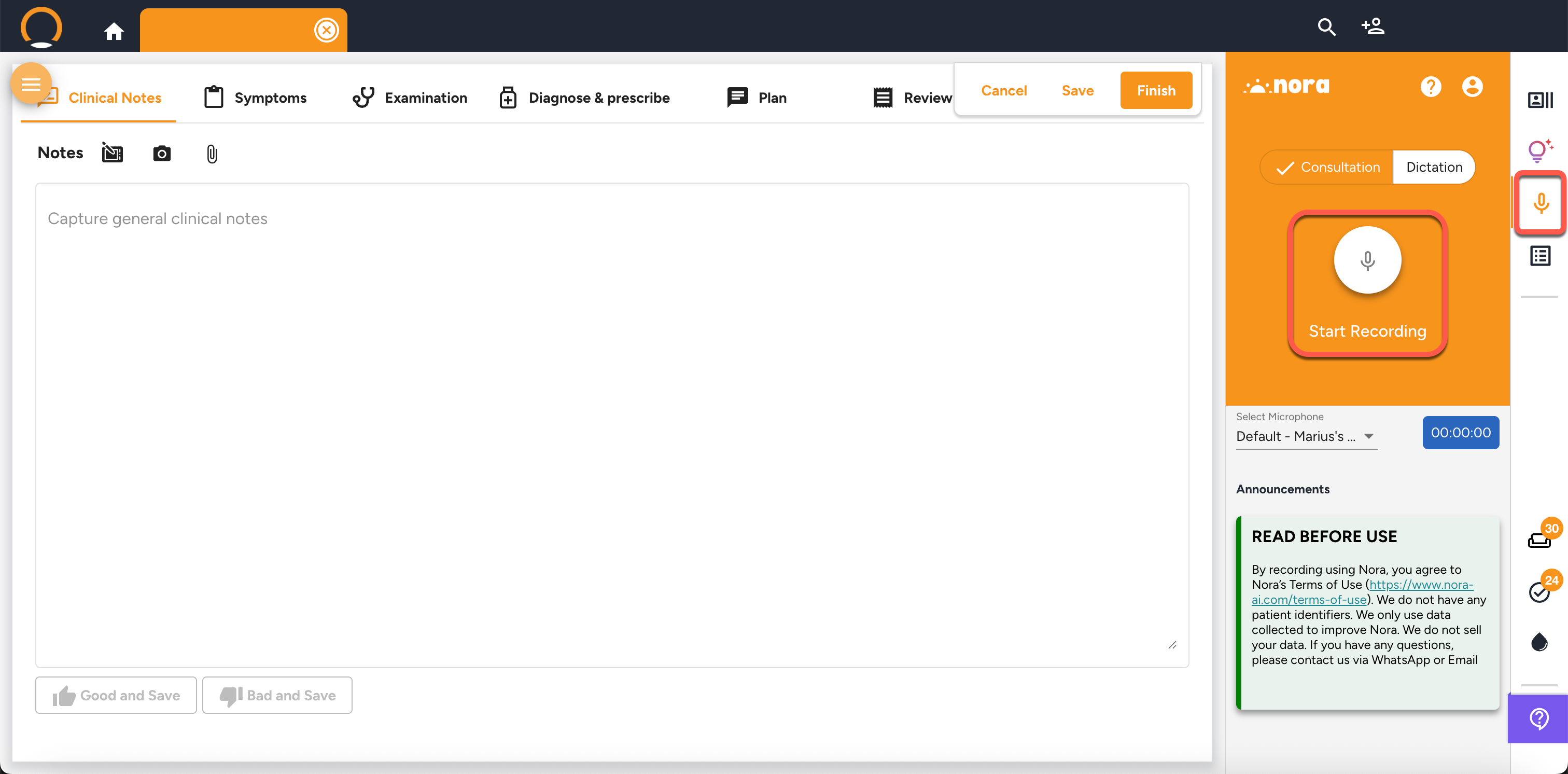Open the Nora help question icon
This screenshot has width=1568, height=774.
(x=1431, y=87)
